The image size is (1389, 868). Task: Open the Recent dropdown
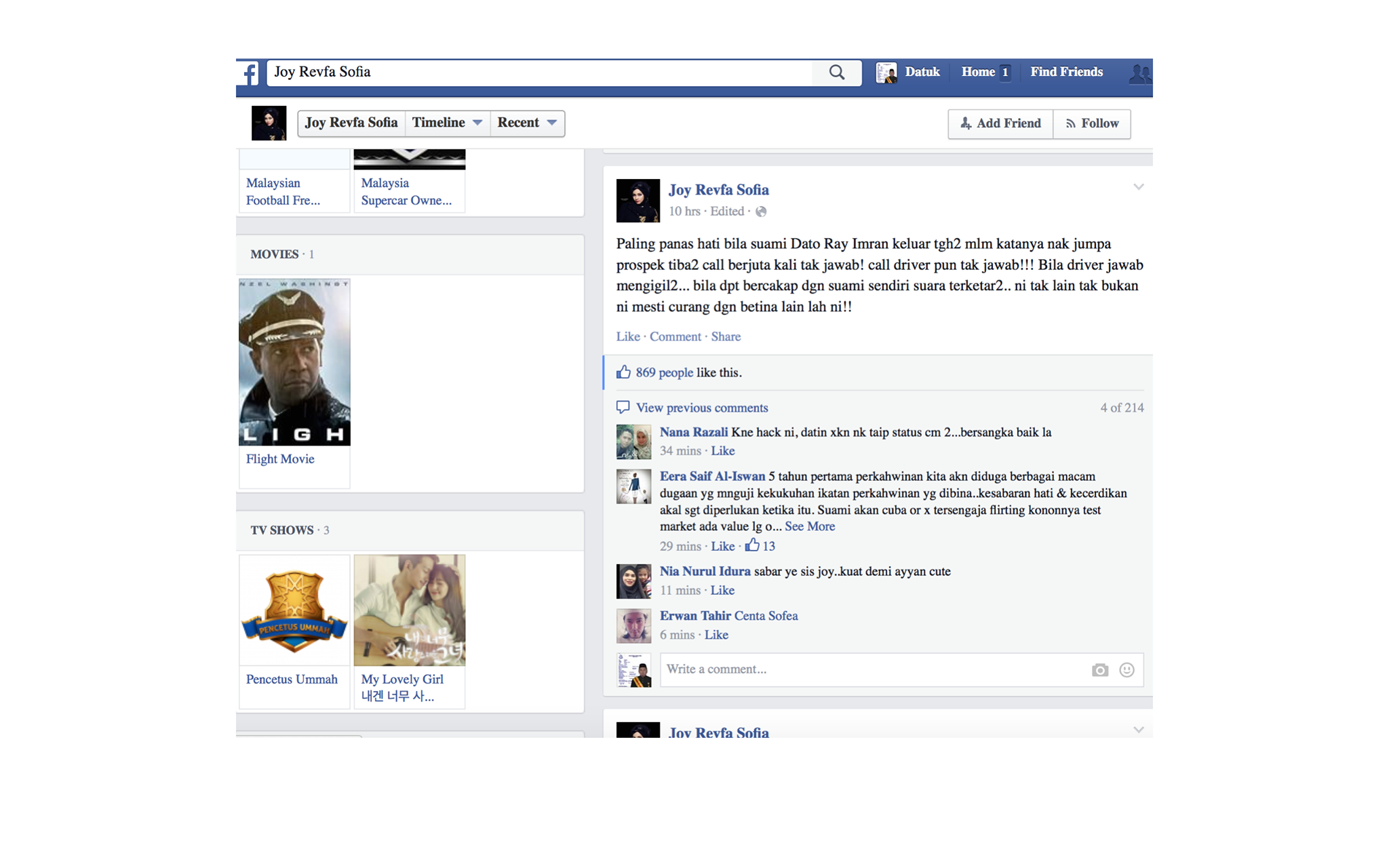527,123
